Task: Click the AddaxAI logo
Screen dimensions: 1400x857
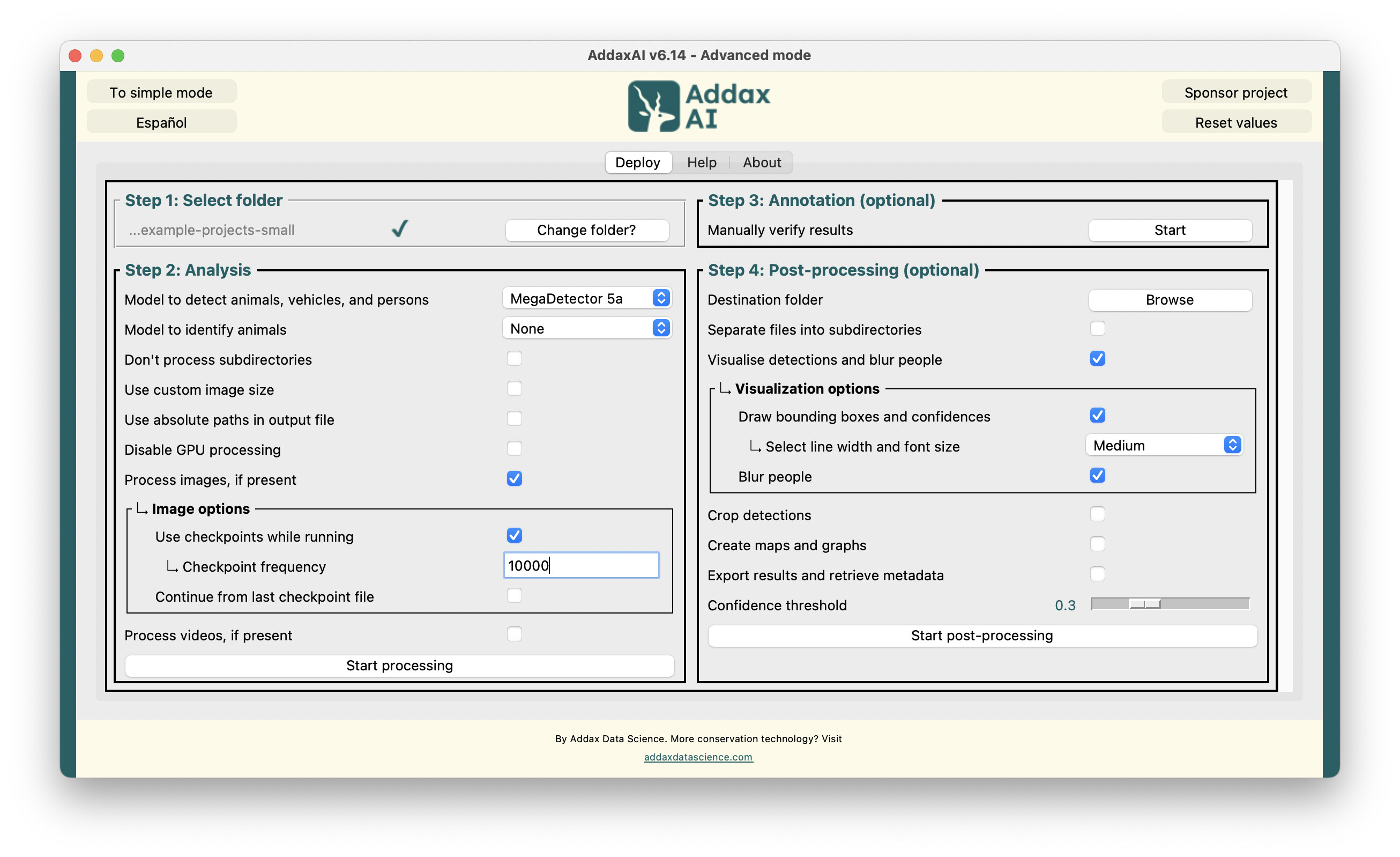Action: click(x=699, y=106)
